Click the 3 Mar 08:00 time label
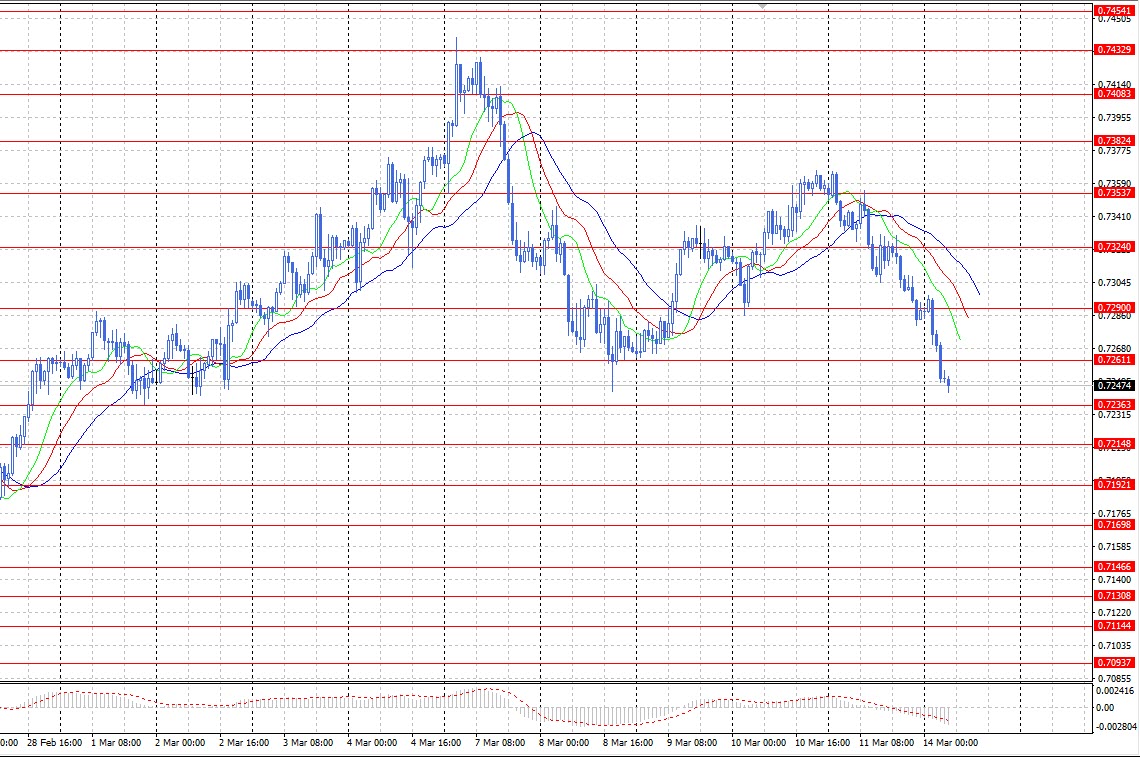1140x757 pixels. point(308,743)
